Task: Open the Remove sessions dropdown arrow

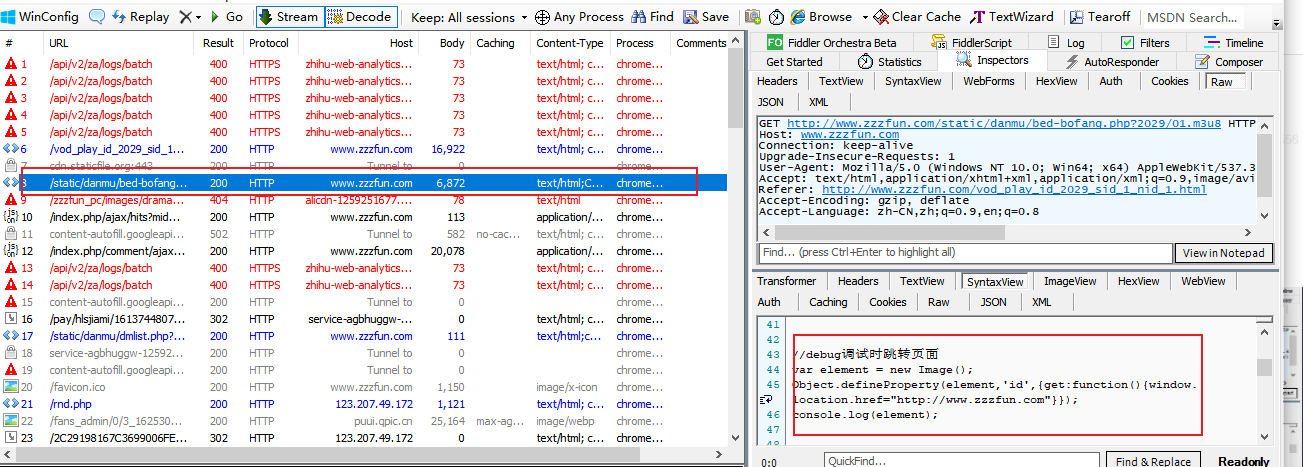Action: [199, 17]
